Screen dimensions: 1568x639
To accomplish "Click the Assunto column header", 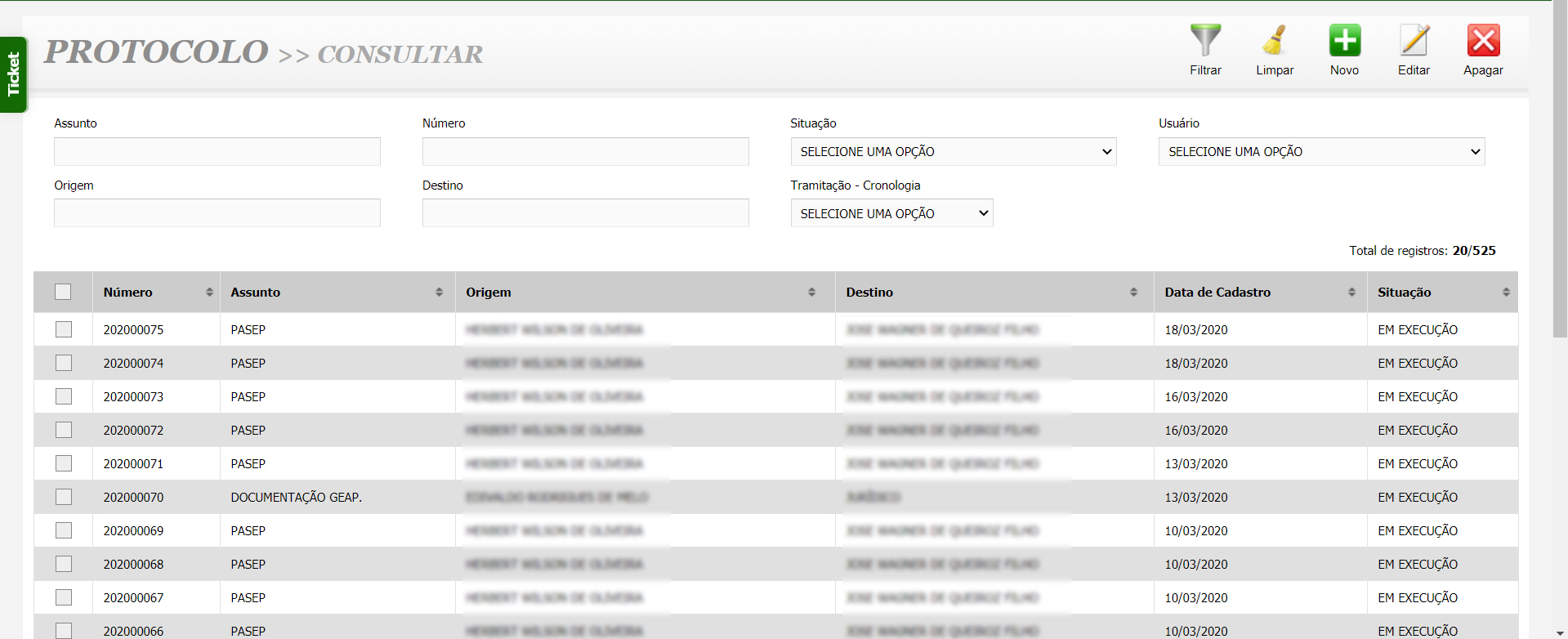I will (x=256, y=293).
